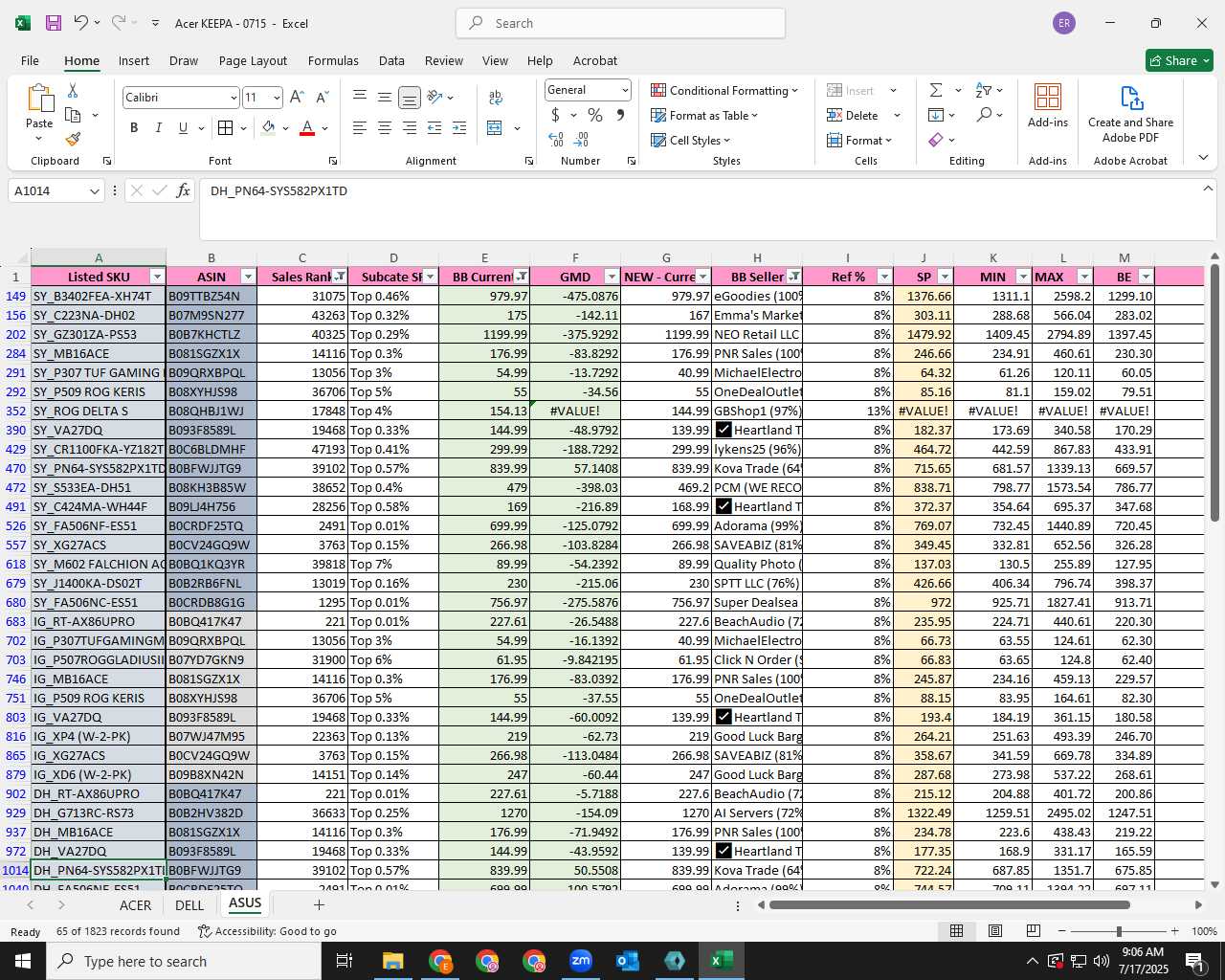Viewport: 1225px width, 980px height.
Task: Open the Review ribbon tab
Action: [444, 60]
